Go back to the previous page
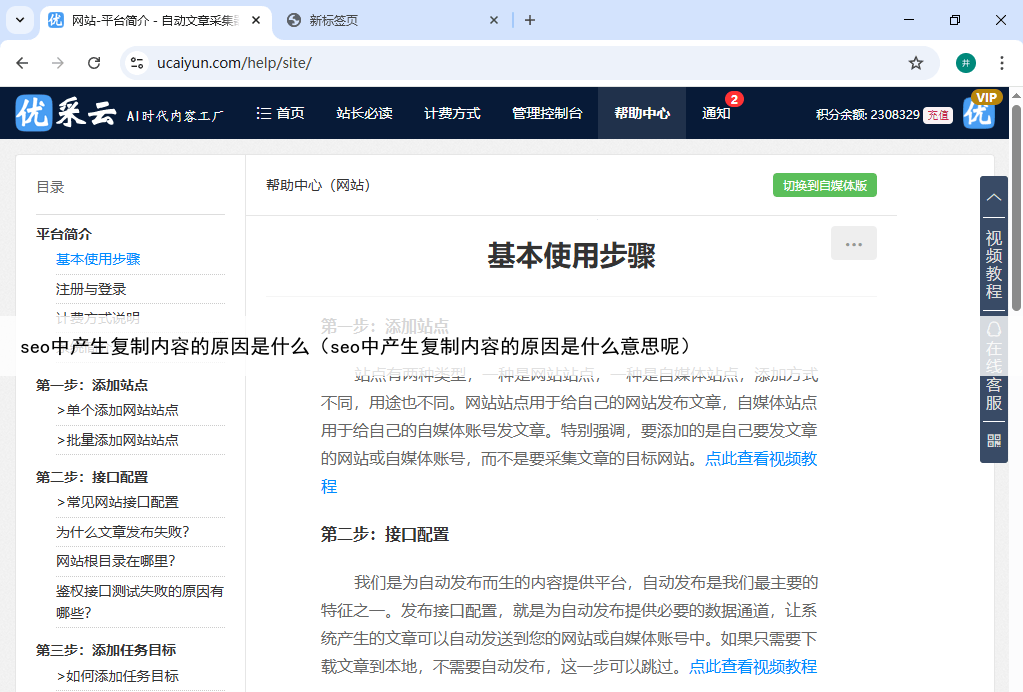 pos(23,63)
